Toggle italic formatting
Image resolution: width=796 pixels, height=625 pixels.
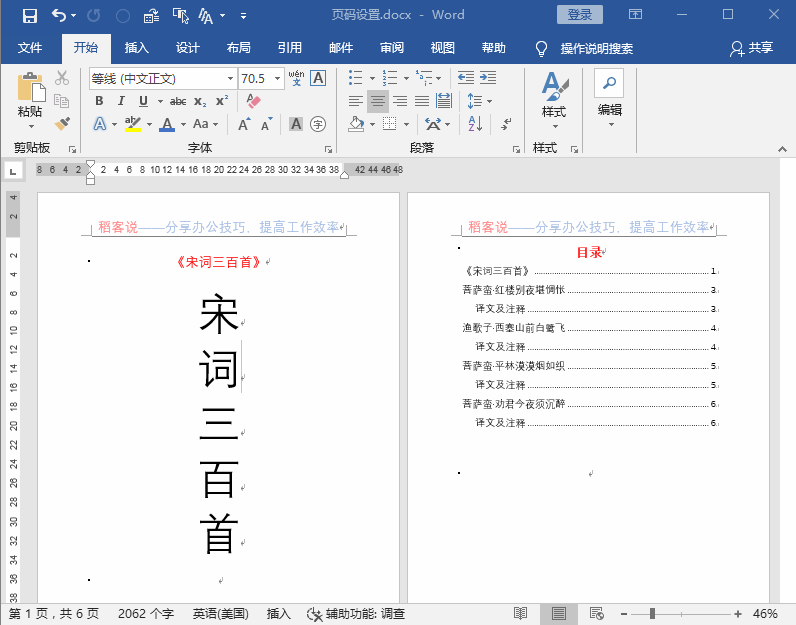tap(121, 101)
